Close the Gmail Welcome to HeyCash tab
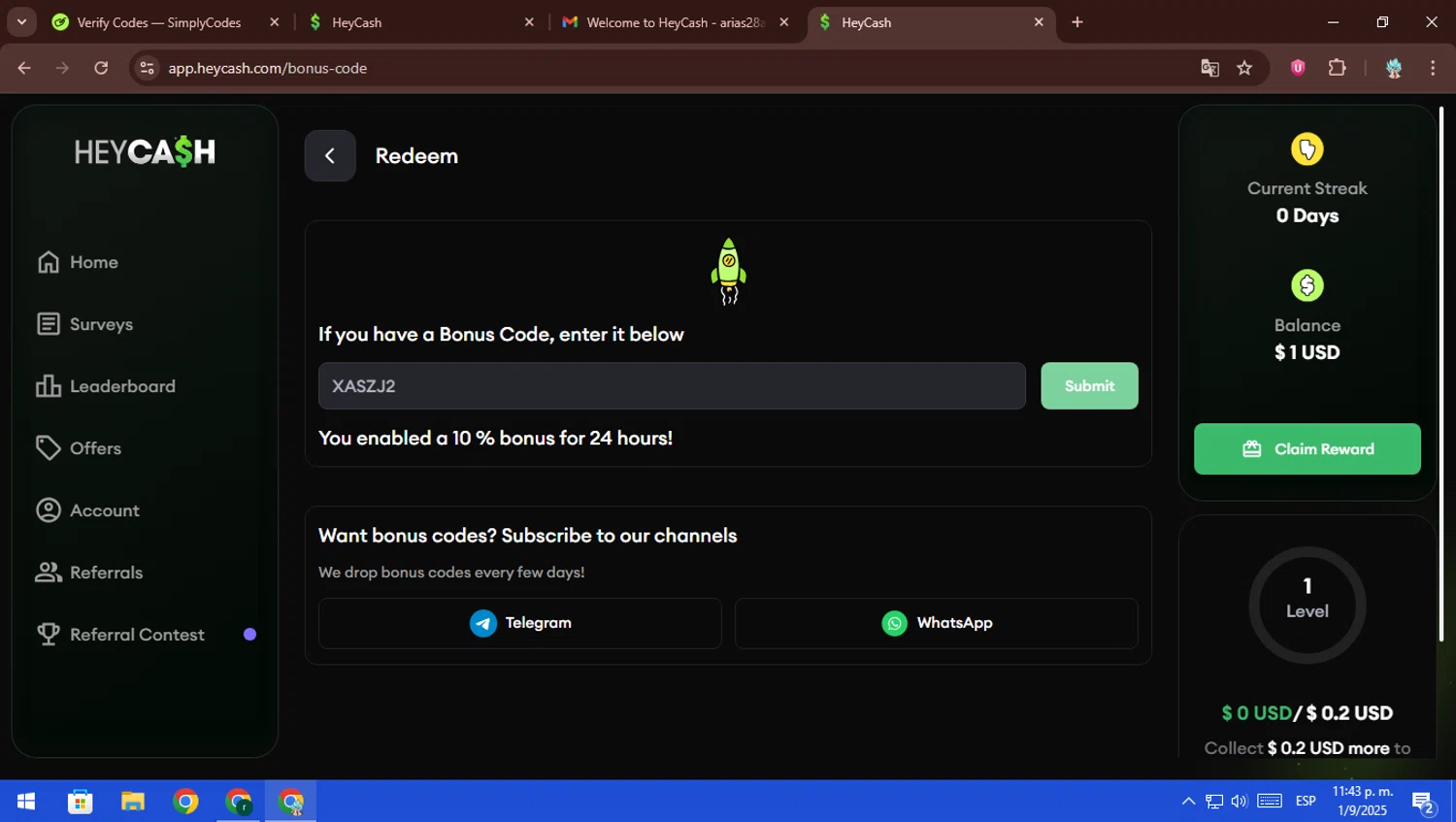 pos(784,22)
